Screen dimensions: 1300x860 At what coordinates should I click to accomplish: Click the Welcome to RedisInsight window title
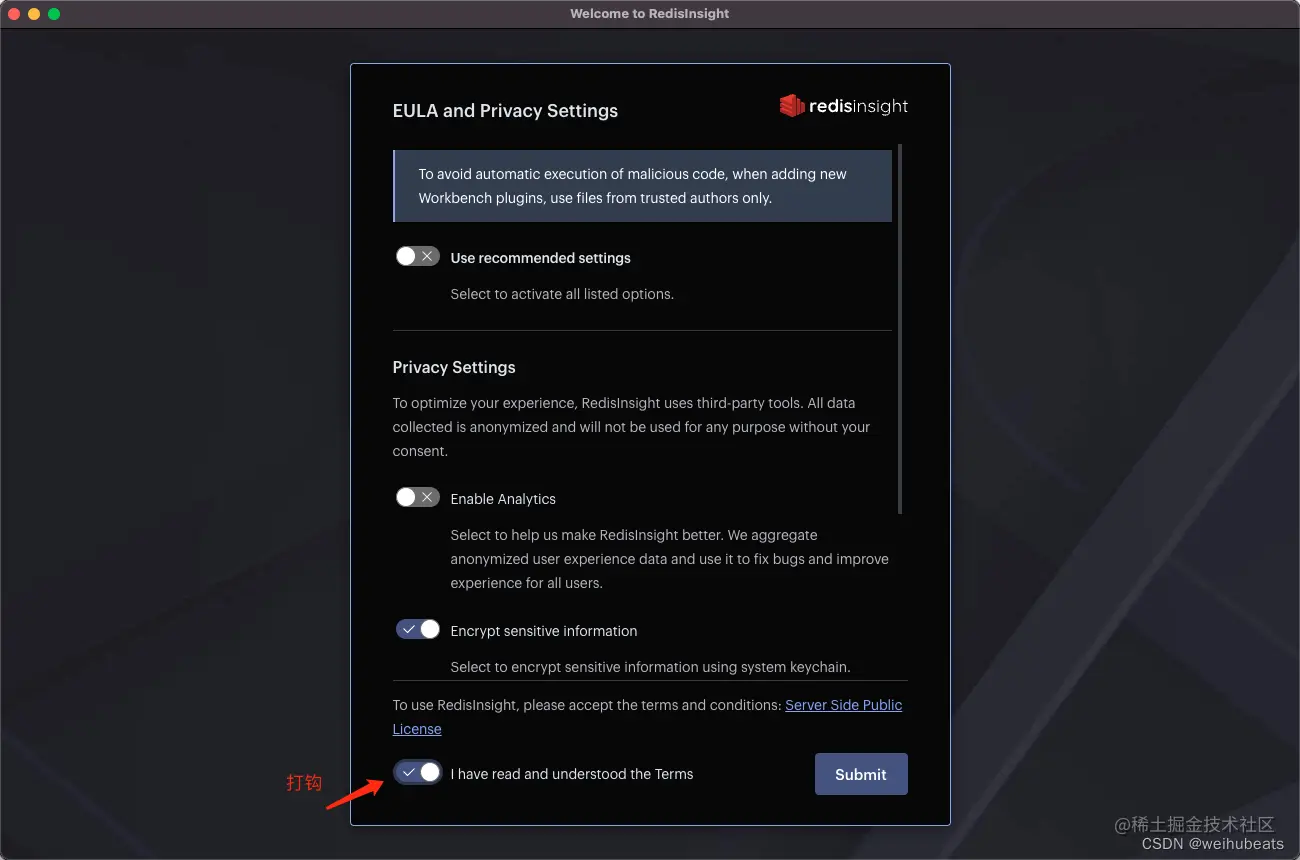(x=650, y=14)
